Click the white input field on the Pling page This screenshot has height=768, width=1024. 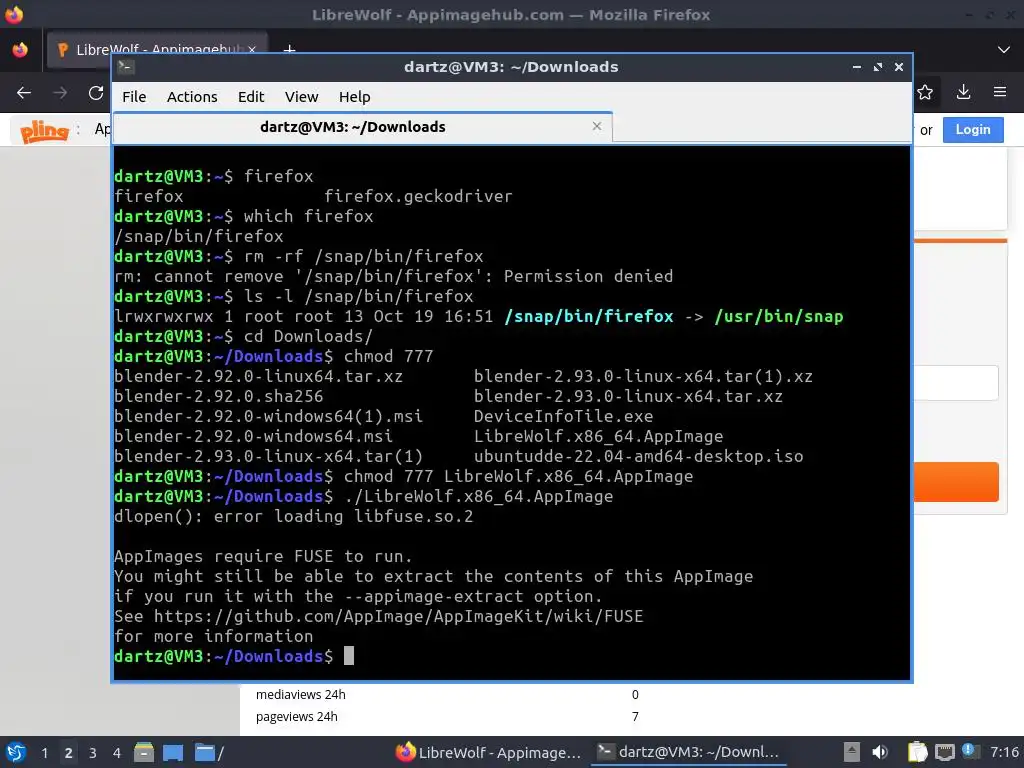click(955, 383)
